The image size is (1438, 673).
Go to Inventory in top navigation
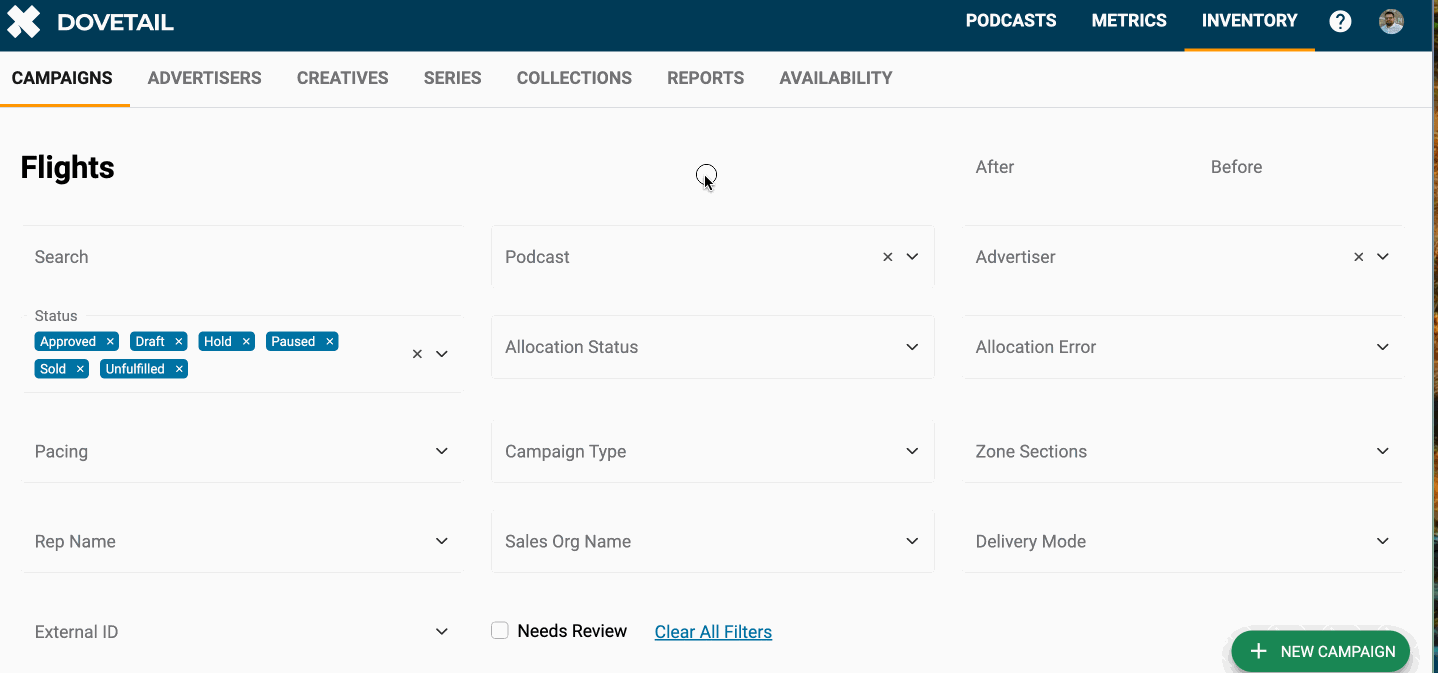click(1250, 21)
